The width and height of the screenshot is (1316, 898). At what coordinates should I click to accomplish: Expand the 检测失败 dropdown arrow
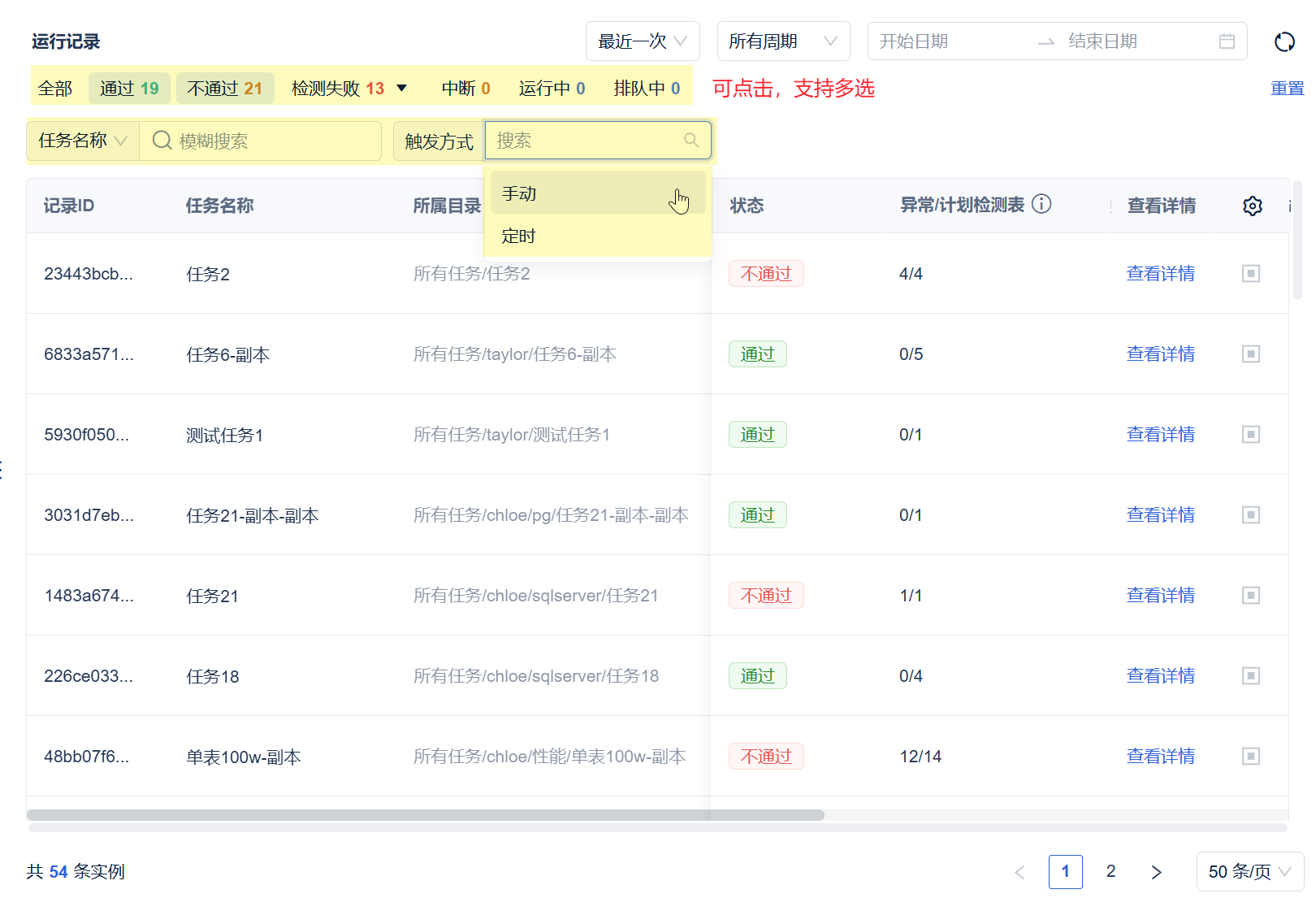pyautogui.click(x=401, y=88)
